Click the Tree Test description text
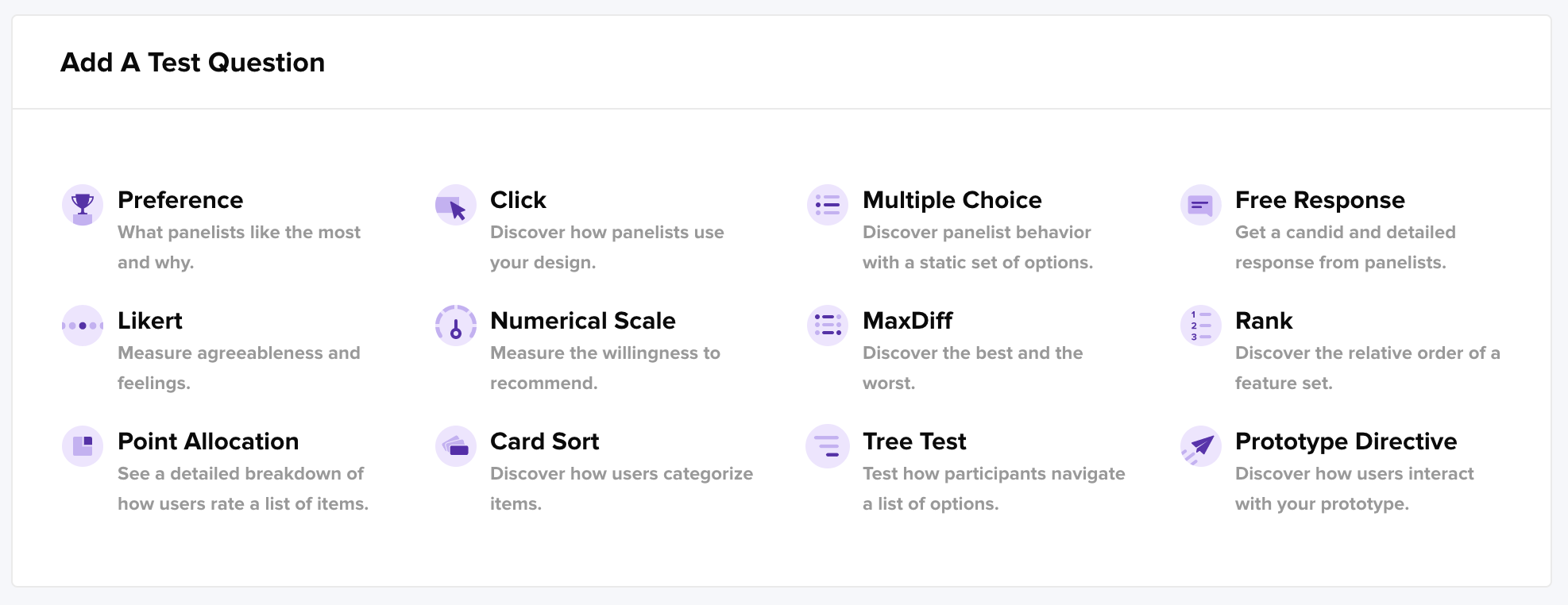 [993, 488]
